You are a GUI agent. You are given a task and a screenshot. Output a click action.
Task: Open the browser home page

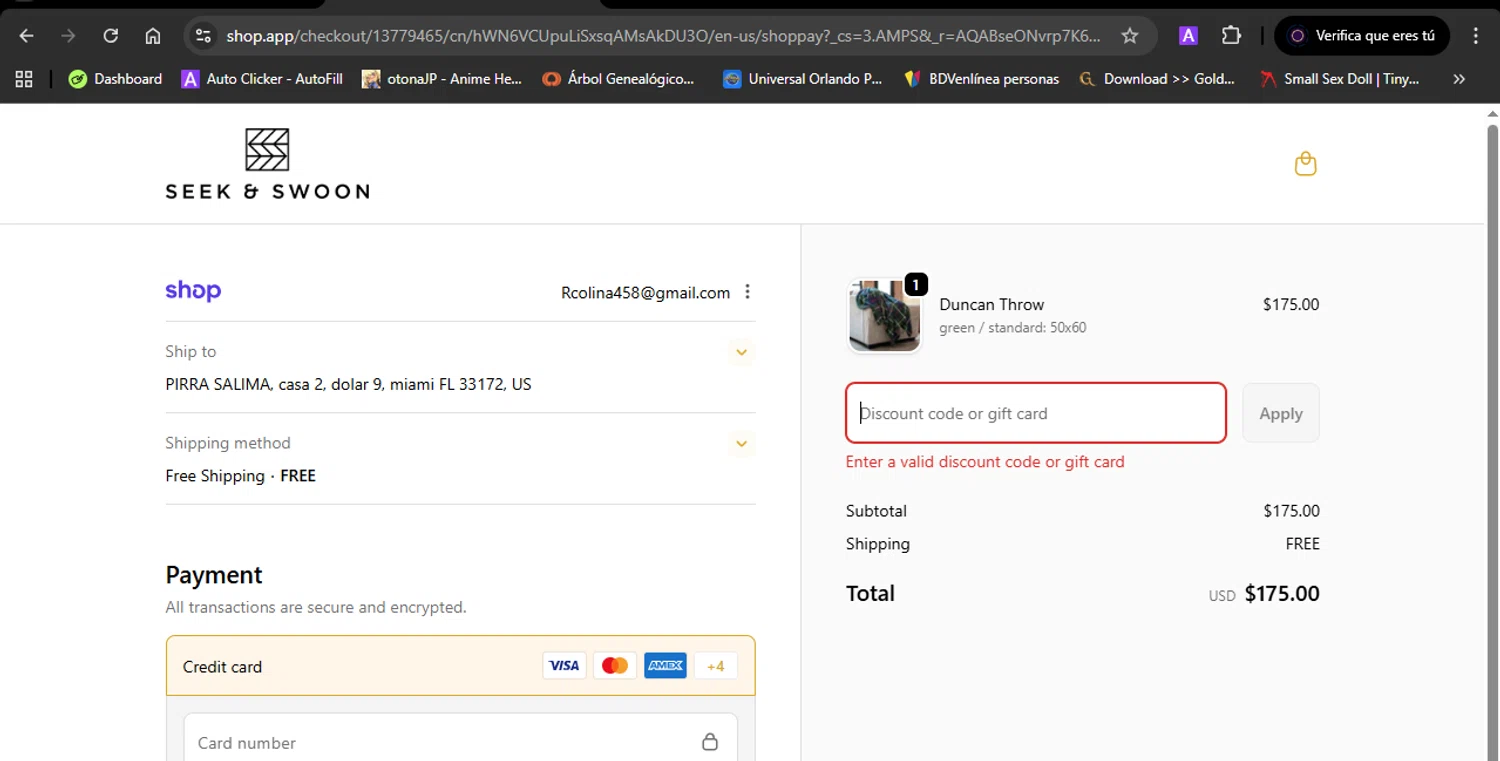tap(153, 36)
